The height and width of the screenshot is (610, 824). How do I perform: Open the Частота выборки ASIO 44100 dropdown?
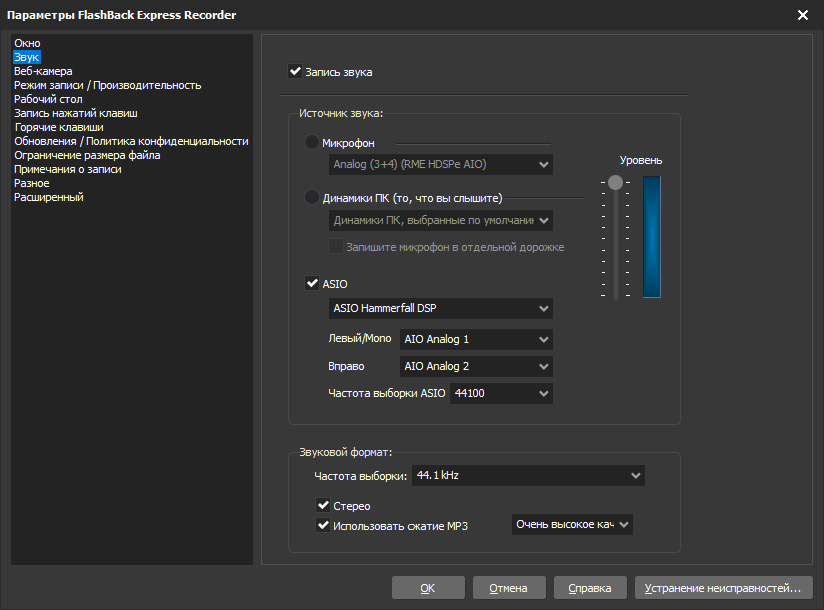tap(501, 394)
